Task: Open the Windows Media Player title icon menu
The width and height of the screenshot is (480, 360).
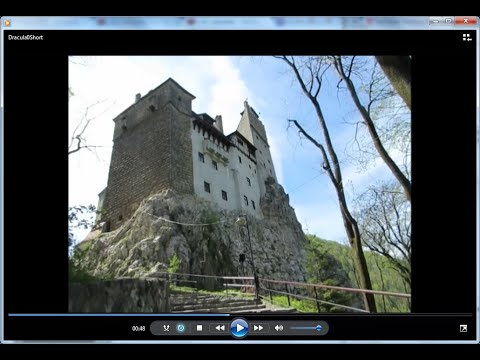Action: [x=7, y=23]
